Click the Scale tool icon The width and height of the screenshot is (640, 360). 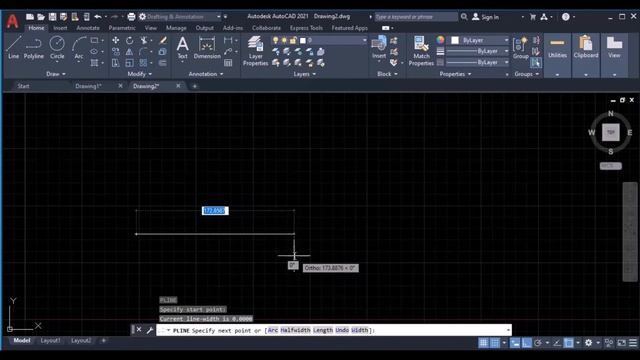tap(129, 63)
